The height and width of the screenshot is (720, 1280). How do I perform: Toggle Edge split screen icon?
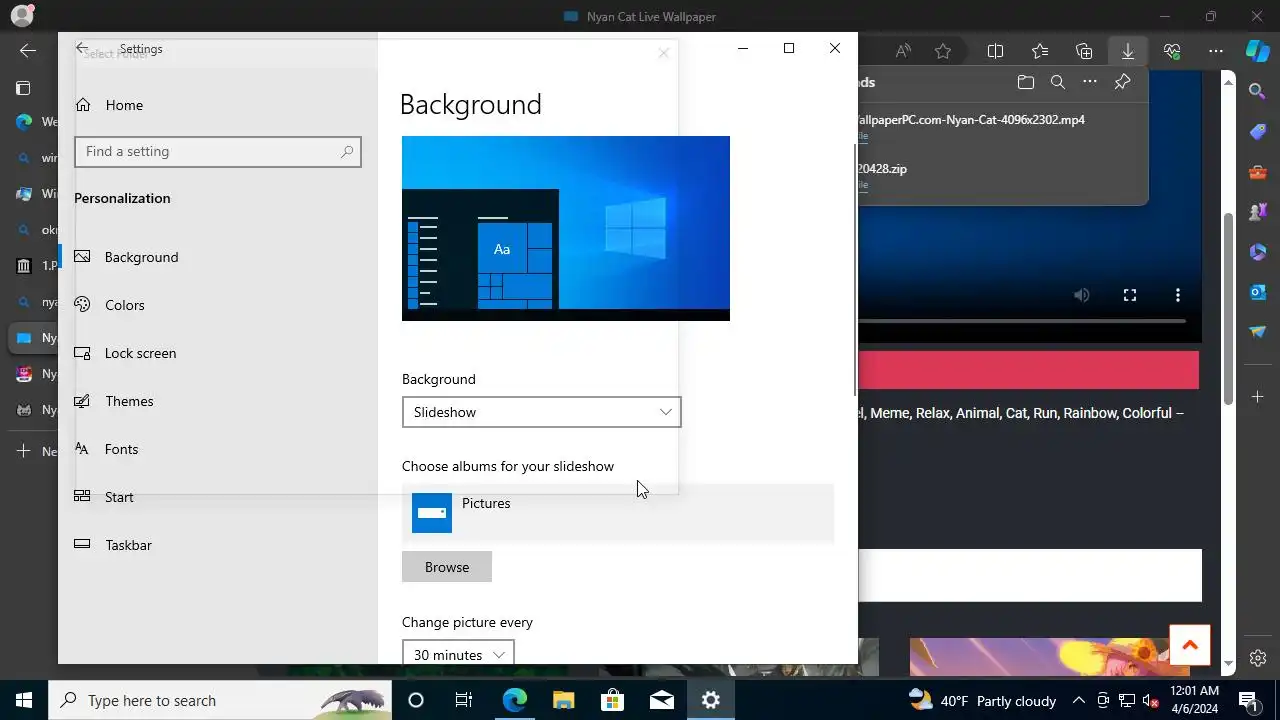[995, 51]
